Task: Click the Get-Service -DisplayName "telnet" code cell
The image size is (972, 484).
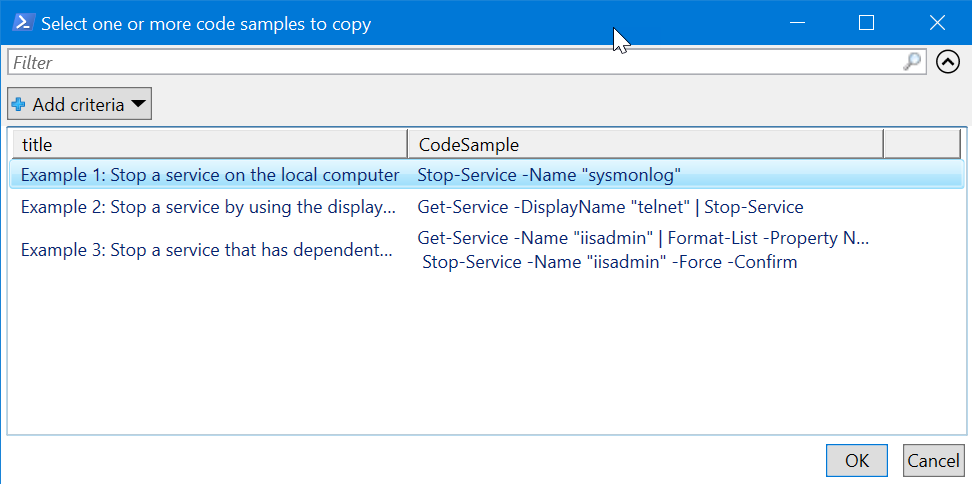Action: click(610, 207)
